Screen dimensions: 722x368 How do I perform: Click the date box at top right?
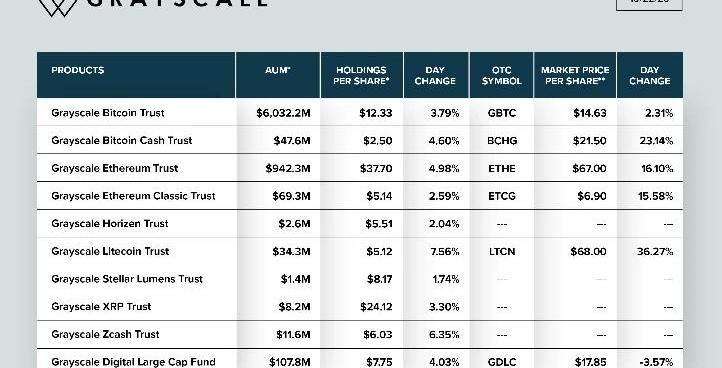(x=649, y=5)
